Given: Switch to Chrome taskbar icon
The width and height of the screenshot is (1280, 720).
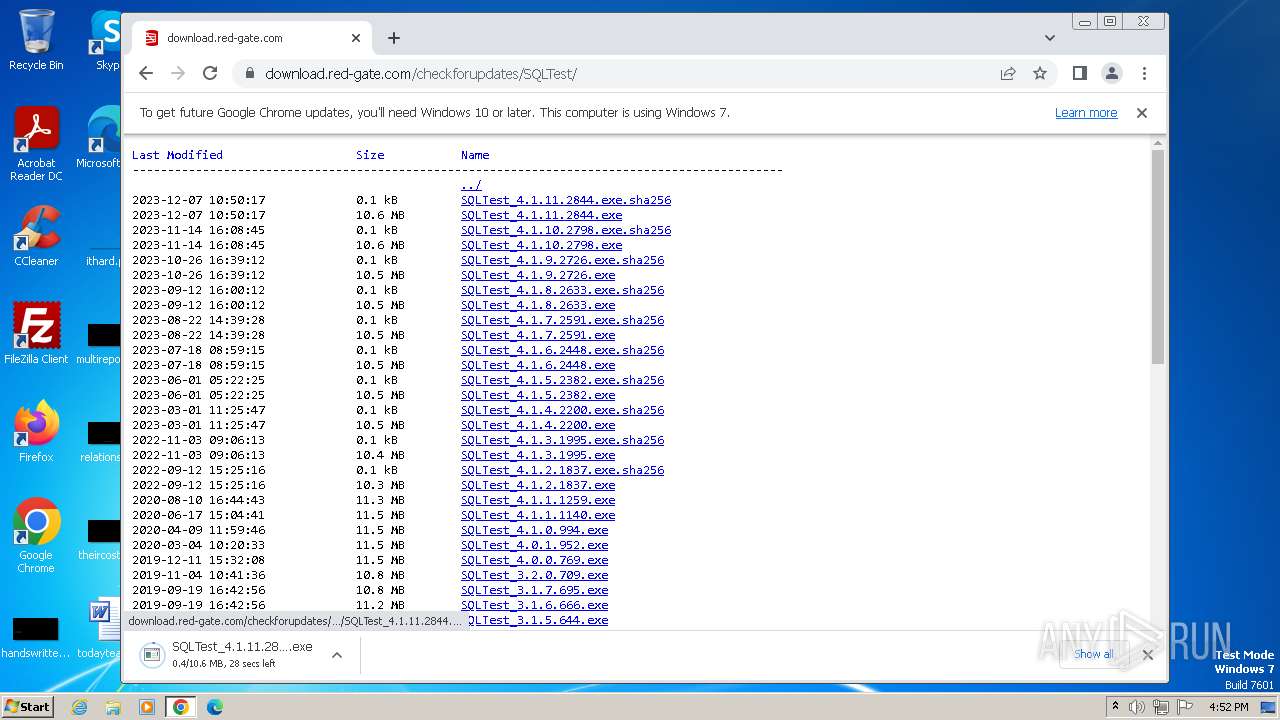Looking at the screenshot, I should click(x=181, y=707).
